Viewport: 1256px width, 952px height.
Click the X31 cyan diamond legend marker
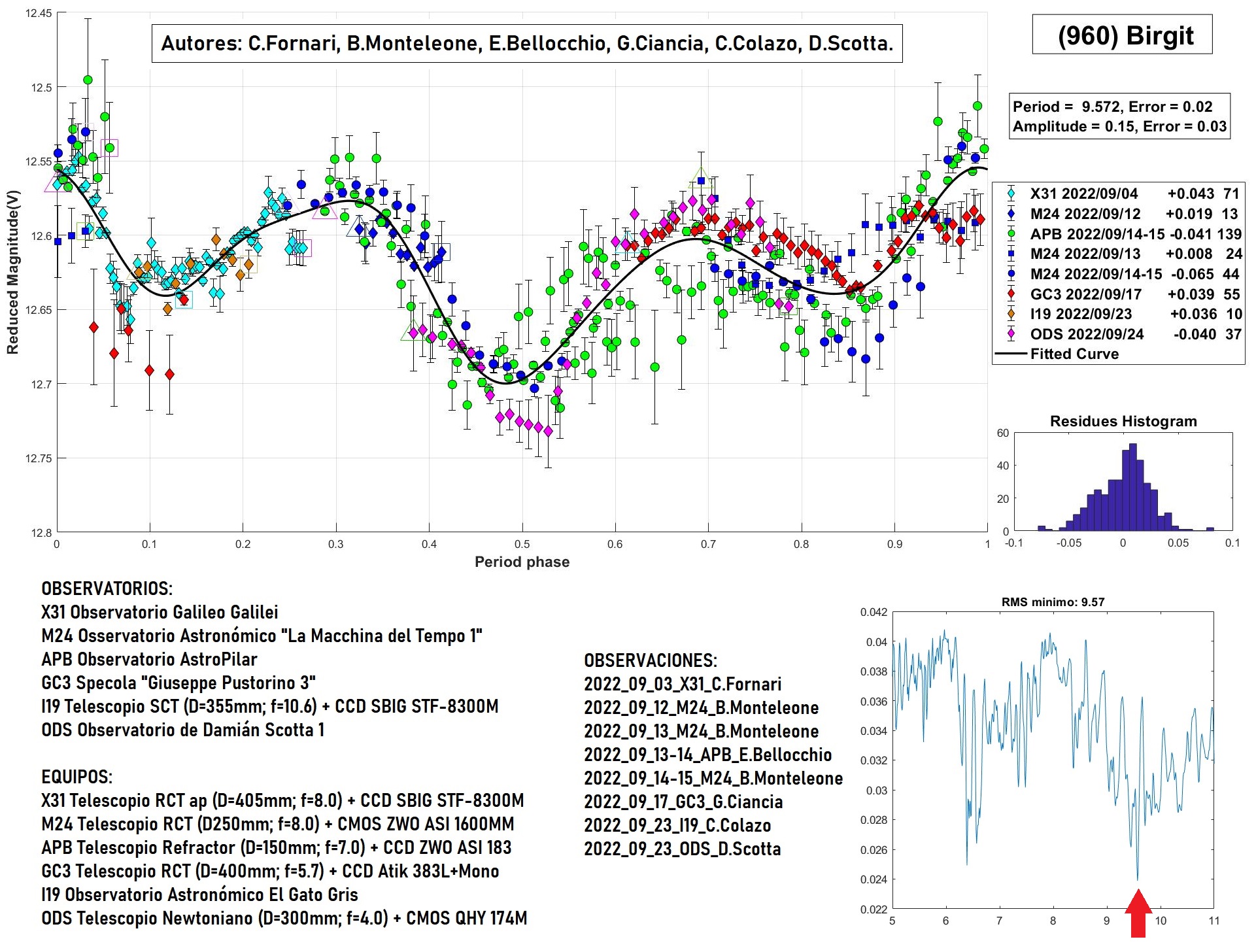1011,194
